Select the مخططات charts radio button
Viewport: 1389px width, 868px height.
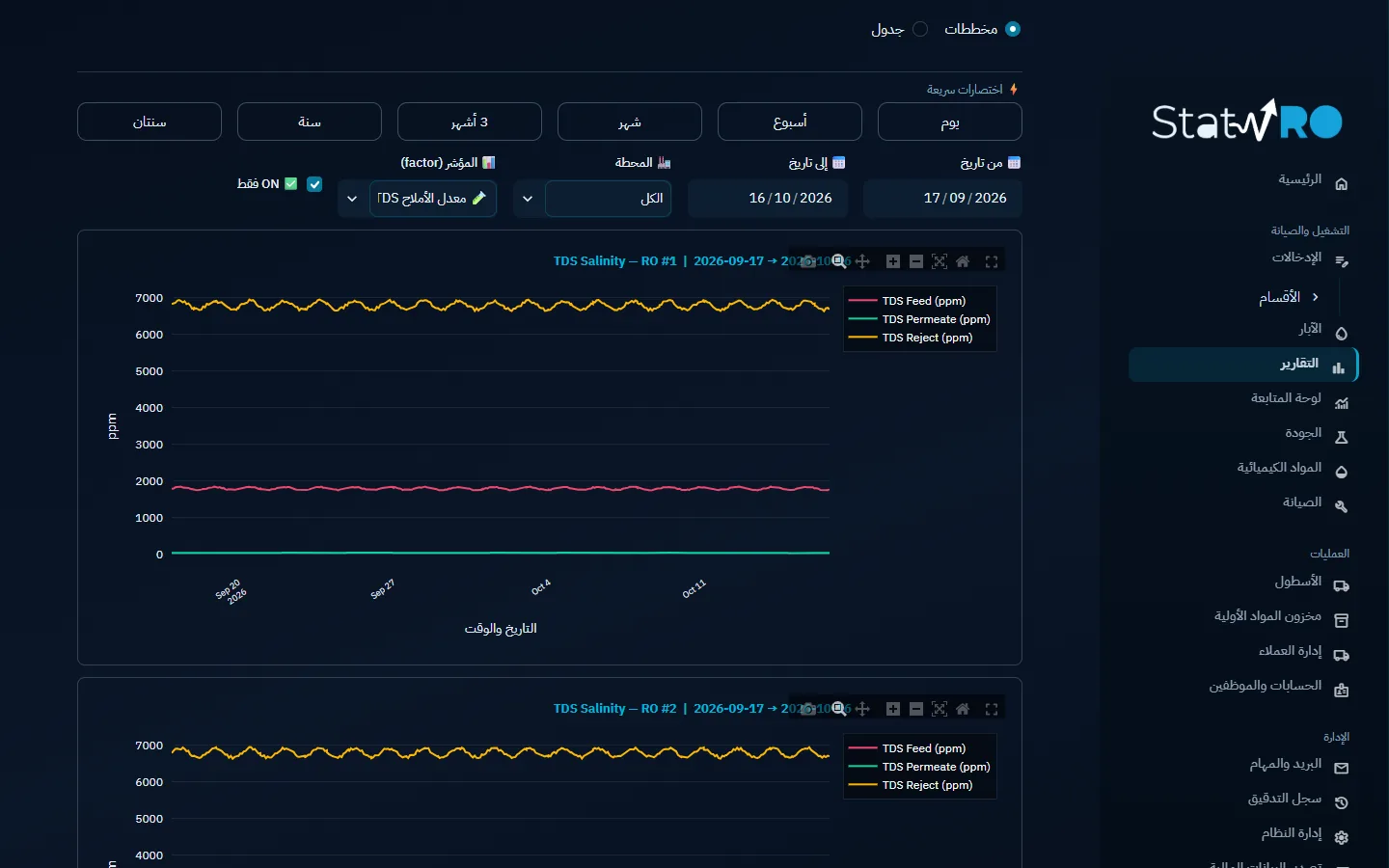1013,29
